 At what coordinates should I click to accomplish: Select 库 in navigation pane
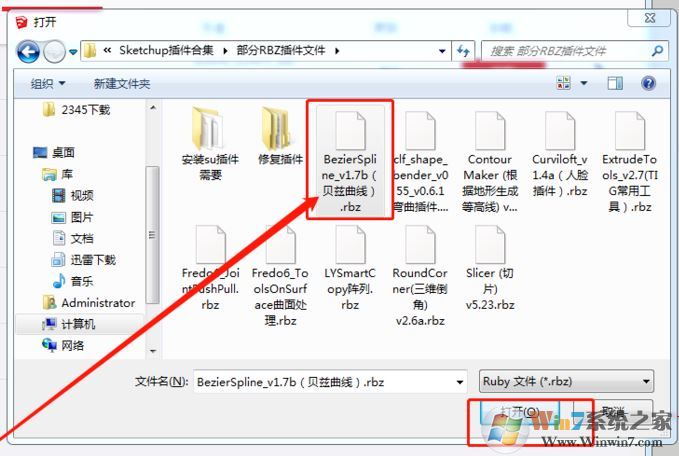58,174
